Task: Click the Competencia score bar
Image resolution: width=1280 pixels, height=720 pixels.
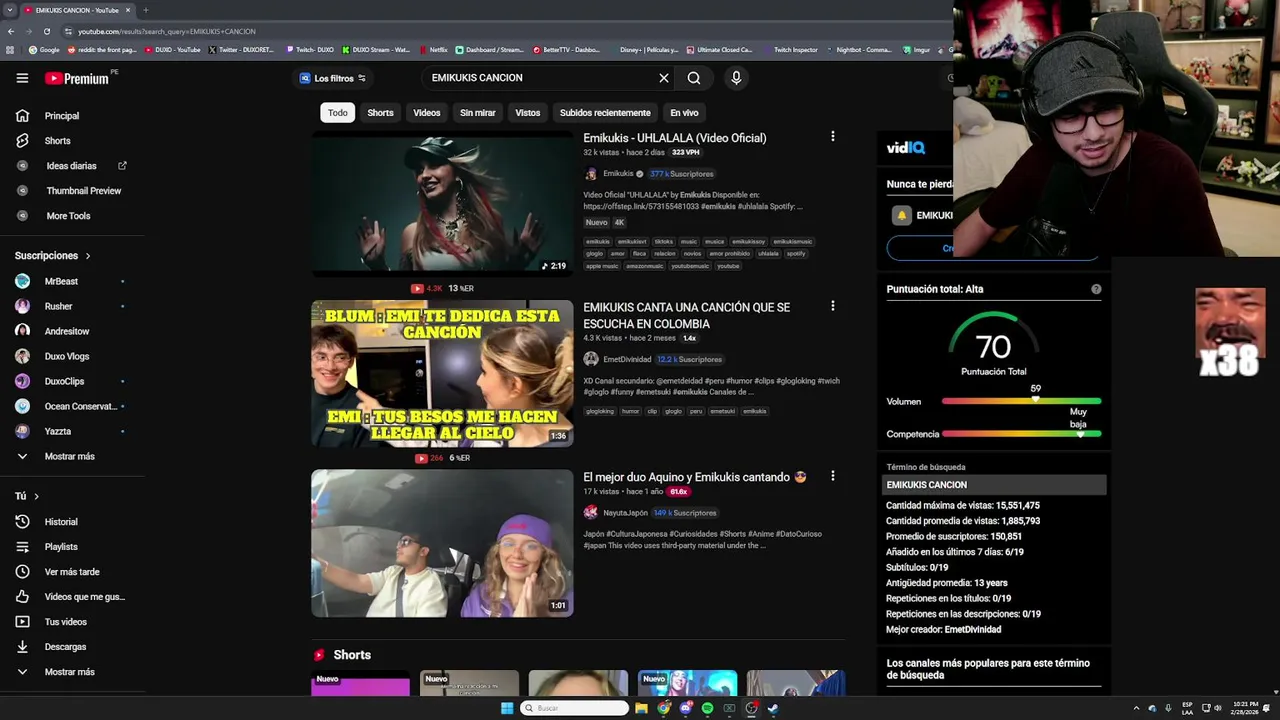Action: coord(1021,434)
